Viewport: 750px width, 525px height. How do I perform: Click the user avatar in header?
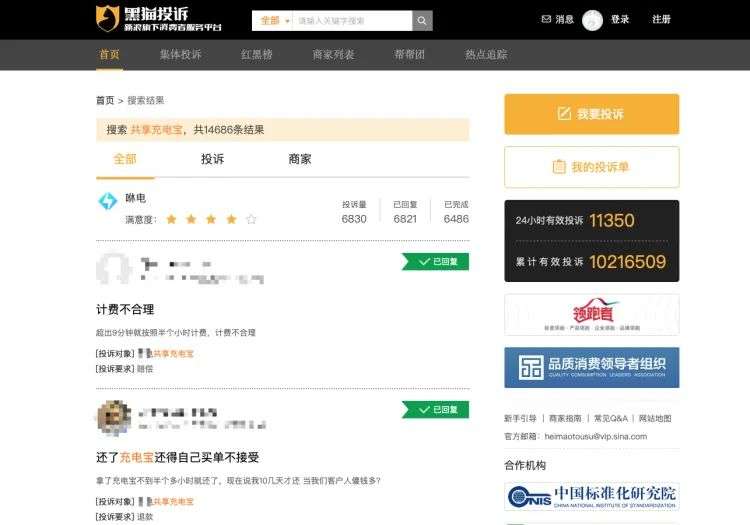592,20
